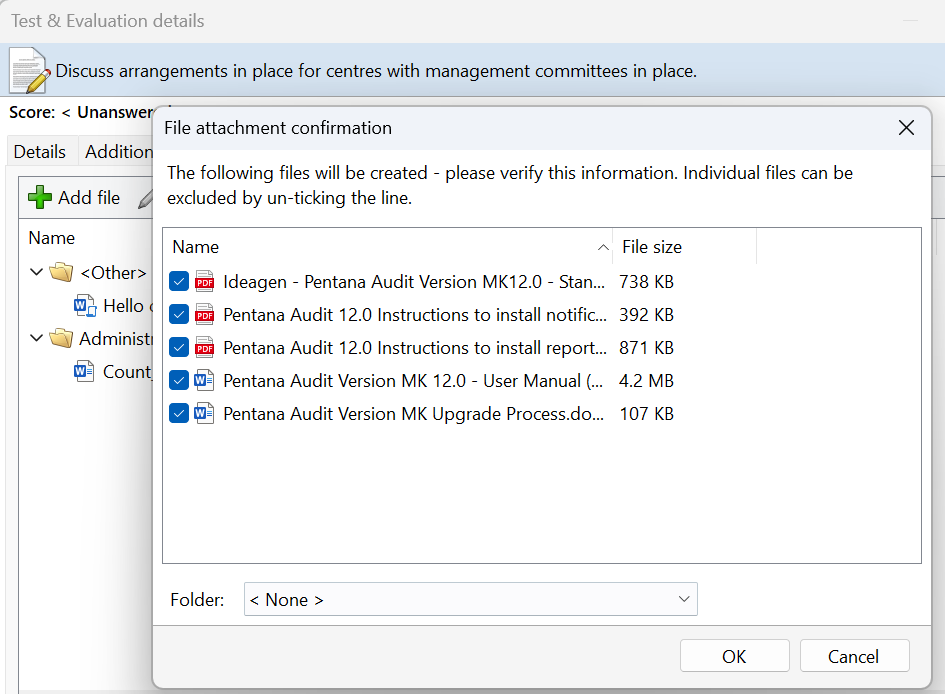Viewport: 945px width, 694px height.
Task: Select the Count document in the tree
Action: click(127, 372)
